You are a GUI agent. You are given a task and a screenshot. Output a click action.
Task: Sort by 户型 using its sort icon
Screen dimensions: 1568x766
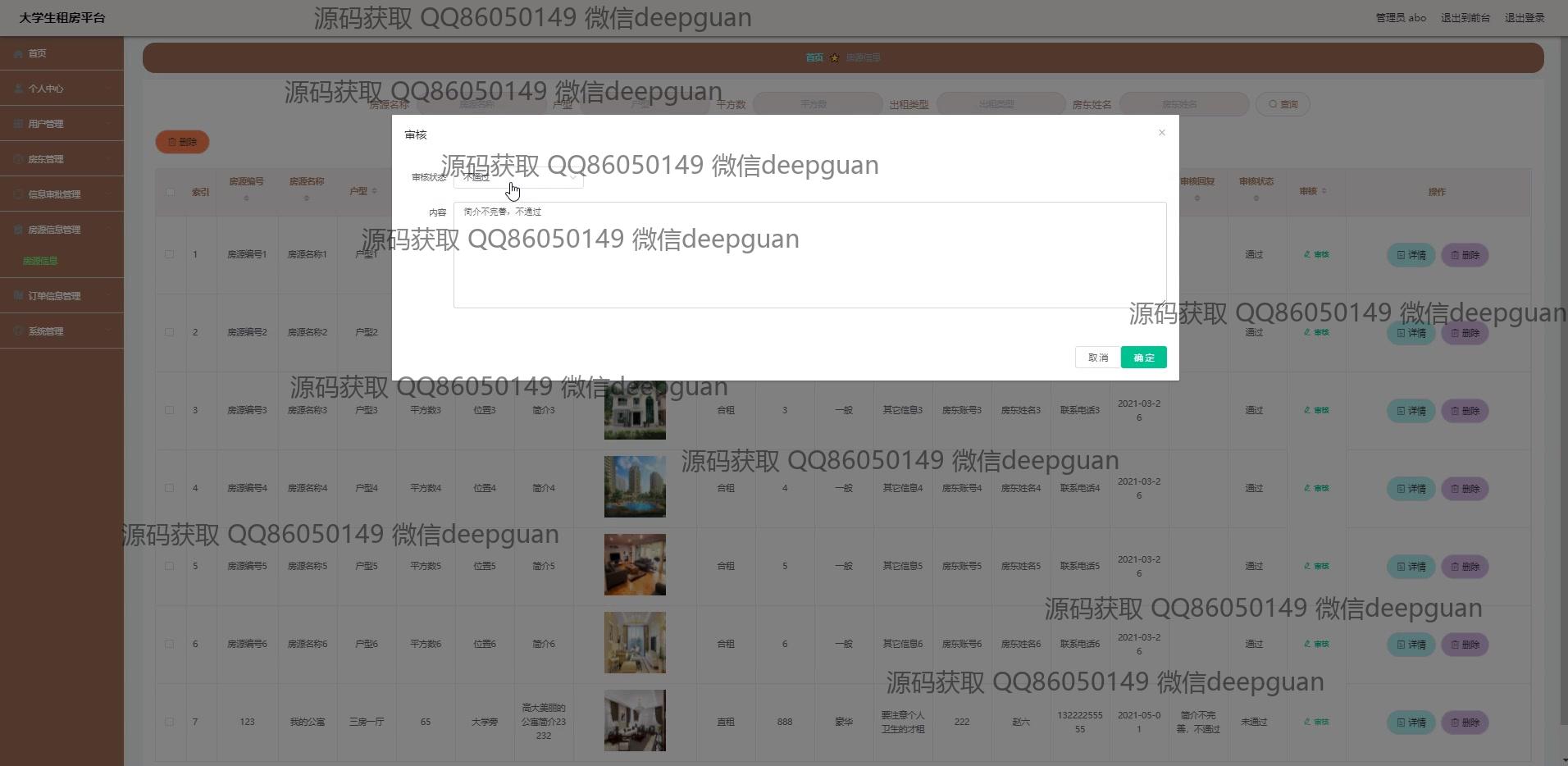coord(374,191)
